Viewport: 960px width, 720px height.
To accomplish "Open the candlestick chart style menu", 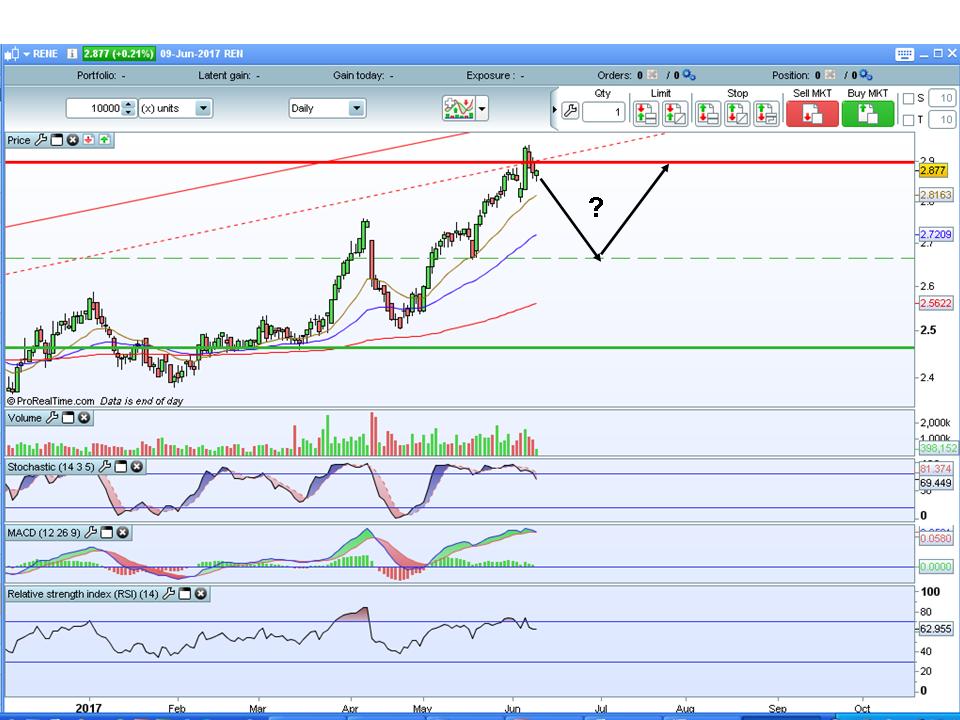I will coord(12,54).
